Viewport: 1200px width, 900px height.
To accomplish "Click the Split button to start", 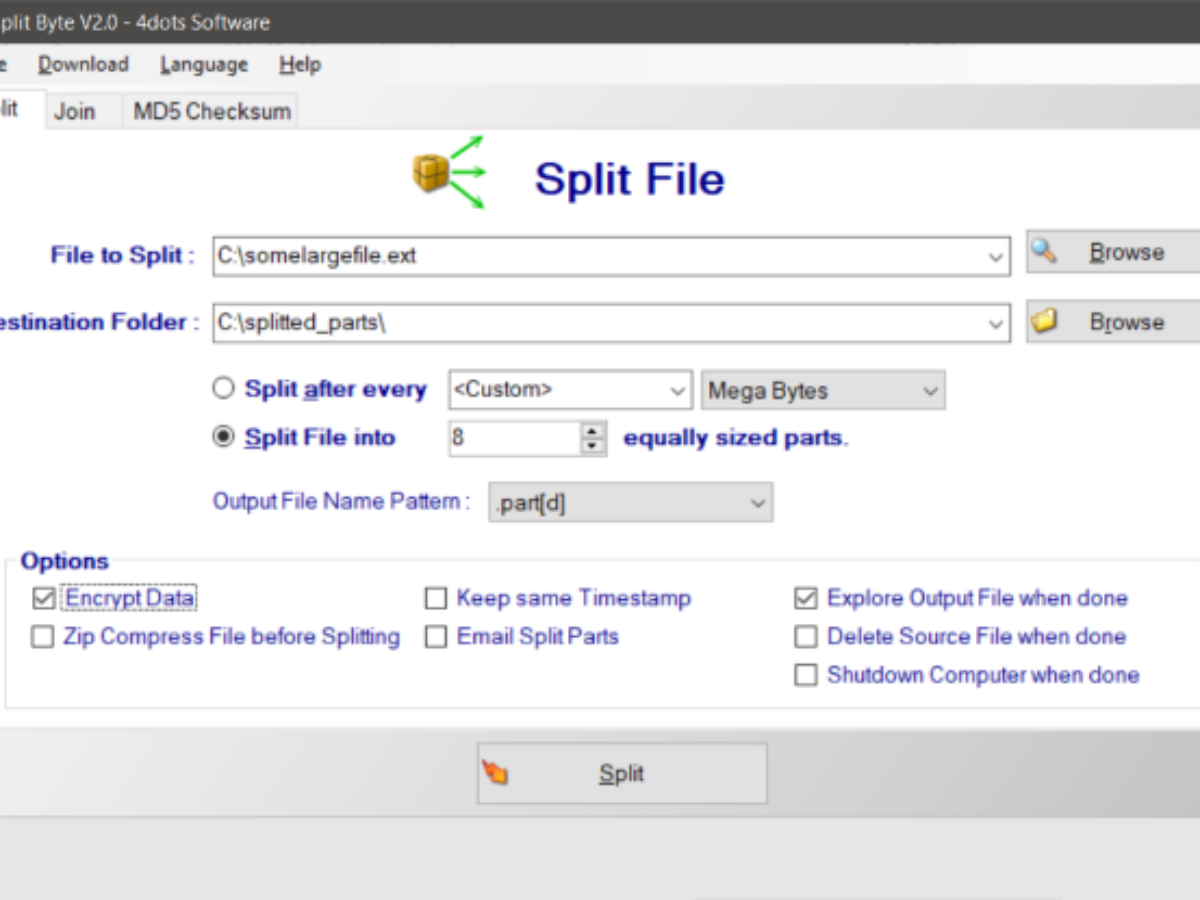I will point(622,773).
